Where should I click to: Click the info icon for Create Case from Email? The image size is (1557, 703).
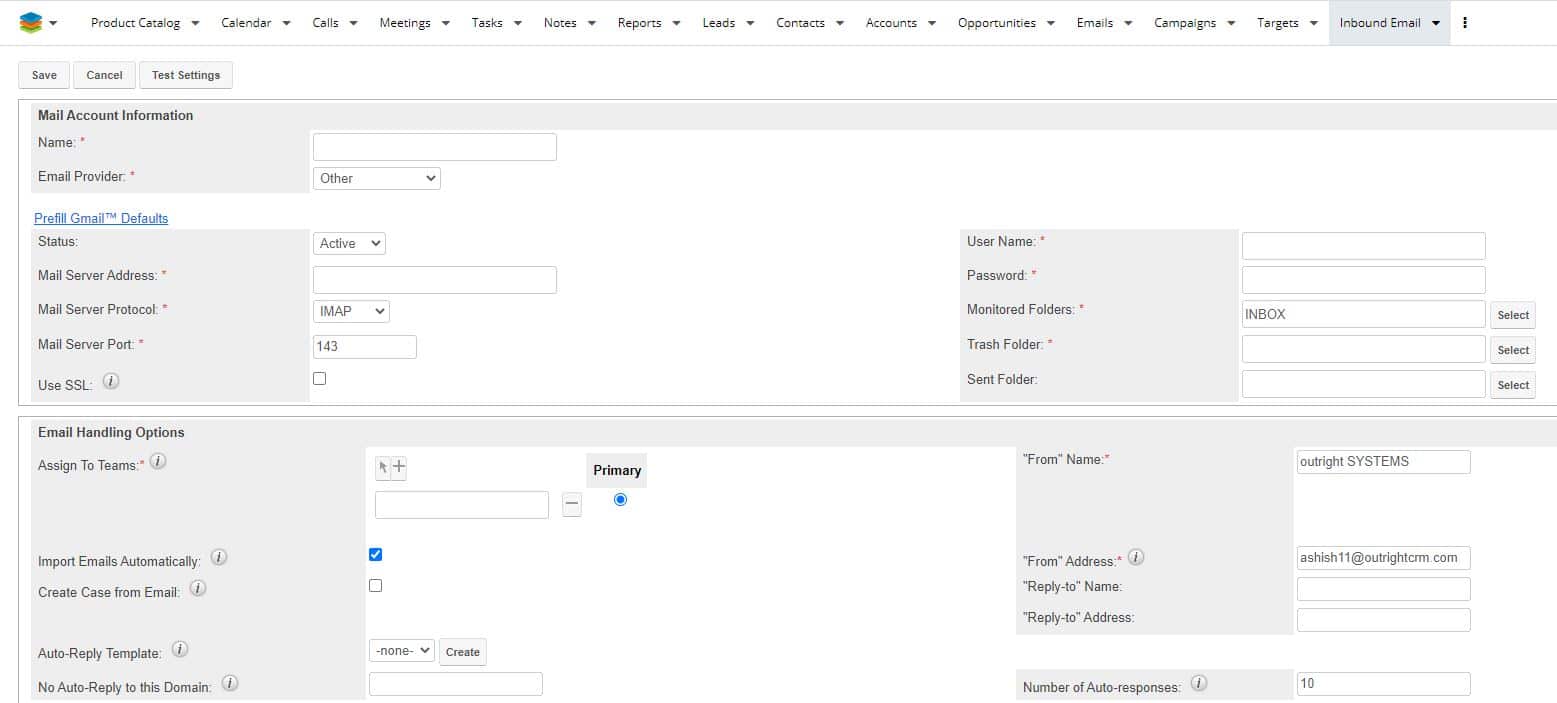(197, 588)
